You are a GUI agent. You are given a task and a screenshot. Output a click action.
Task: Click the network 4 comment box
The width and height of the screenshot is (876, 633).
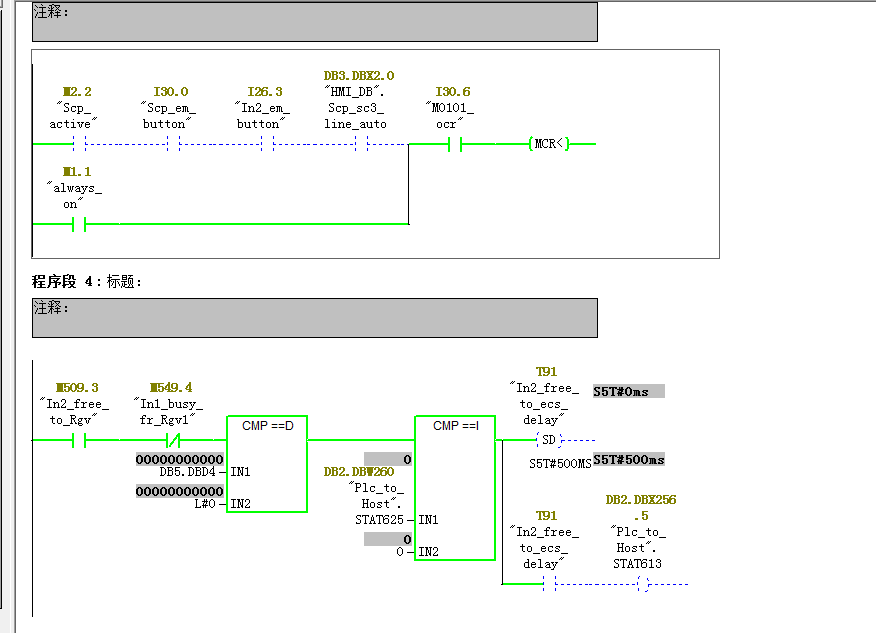pyautogui.click(x=315, y=318)
